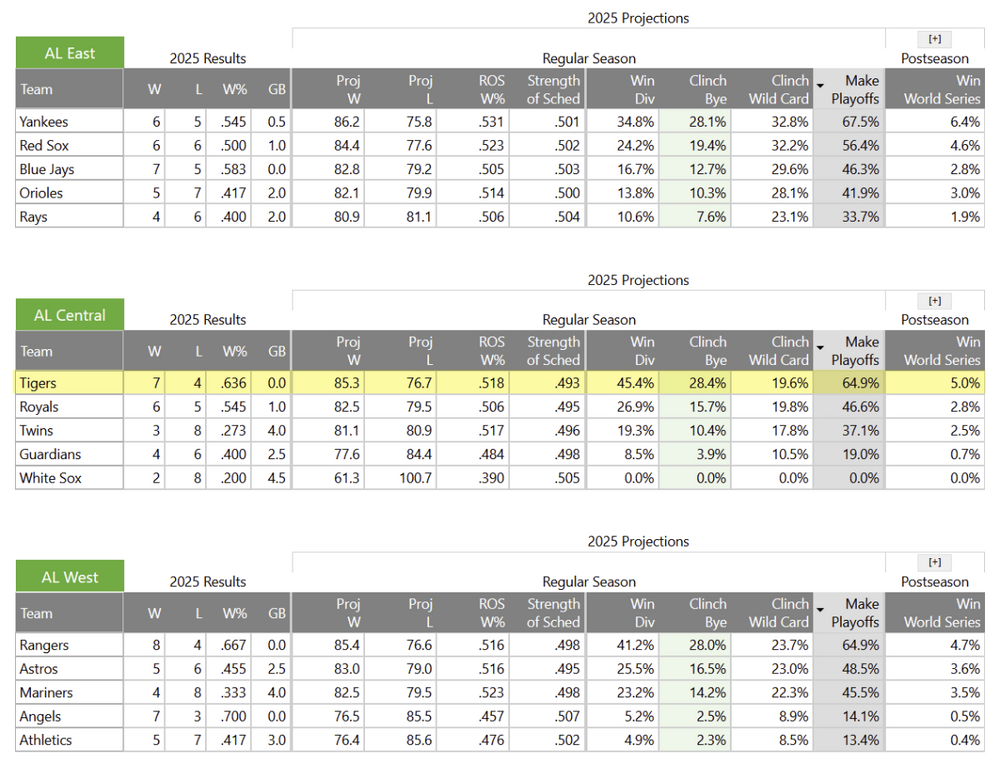Screen dimensions: 1000x764
Task: Open the highlighted Tigers team row link
Action: coord(38,383)
